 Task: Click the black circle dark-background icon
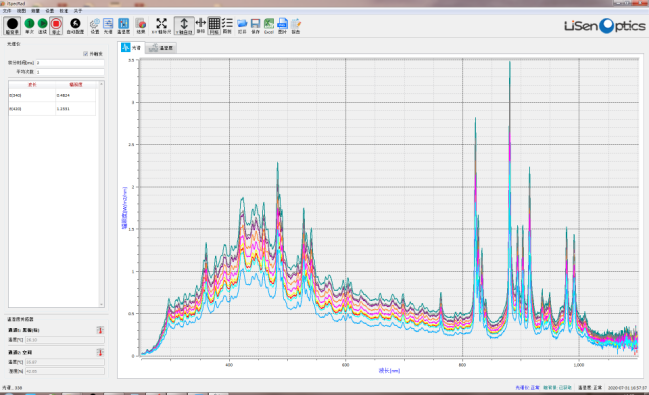(x=12, y=25)
